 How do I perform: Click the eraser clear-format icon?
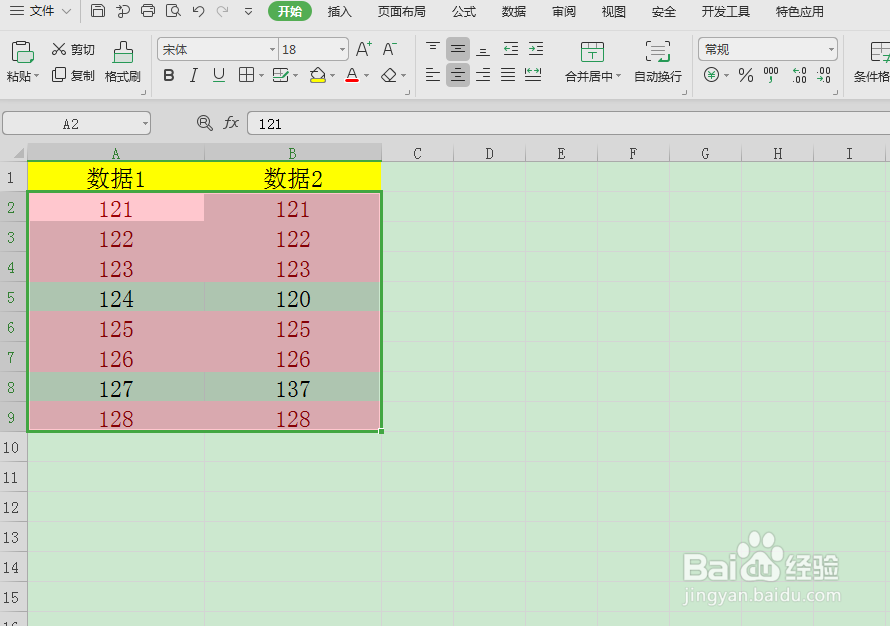coord(389,75)
